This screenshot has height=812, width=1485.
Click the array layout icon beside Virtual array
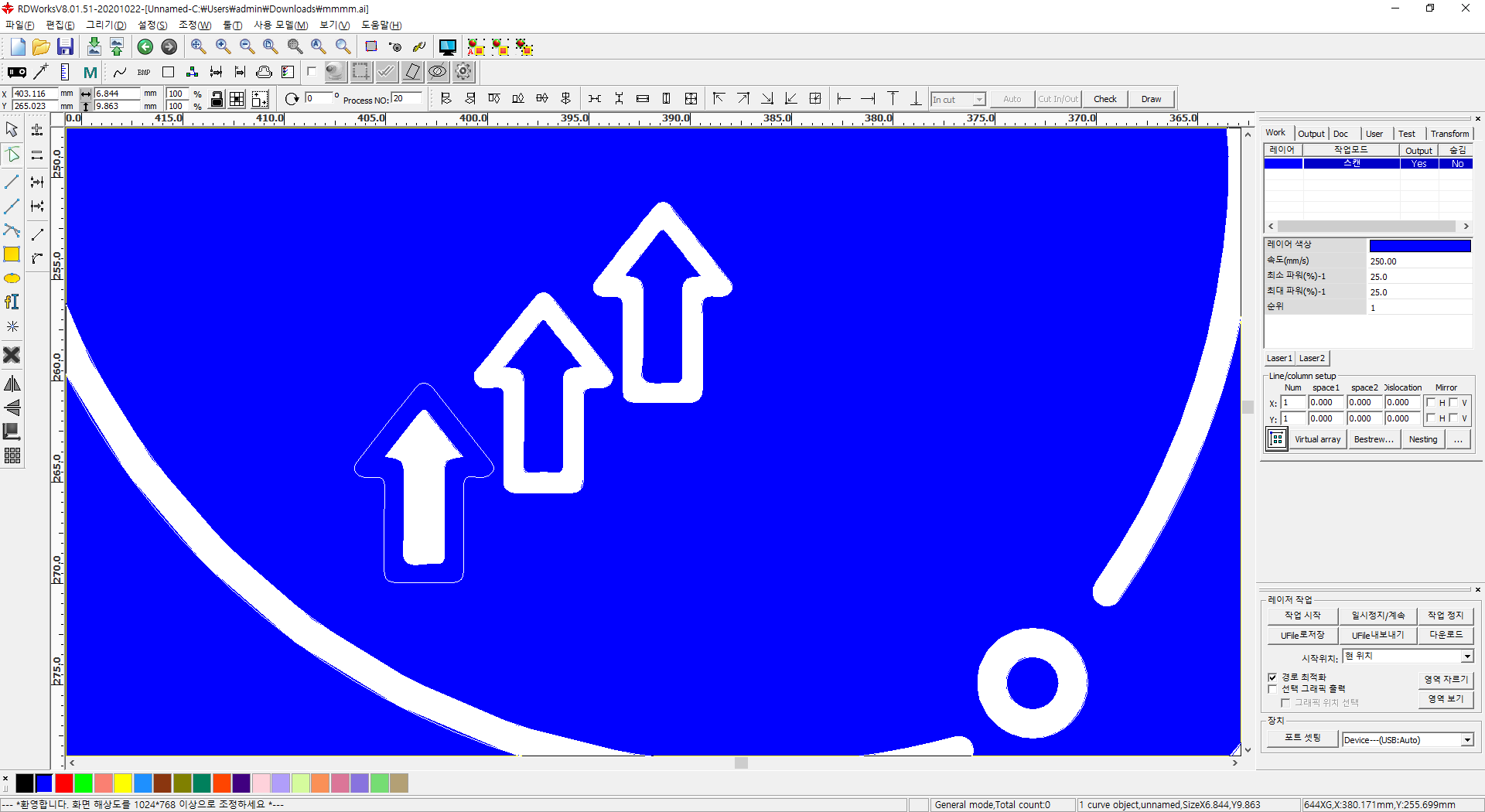point(1277,439)
